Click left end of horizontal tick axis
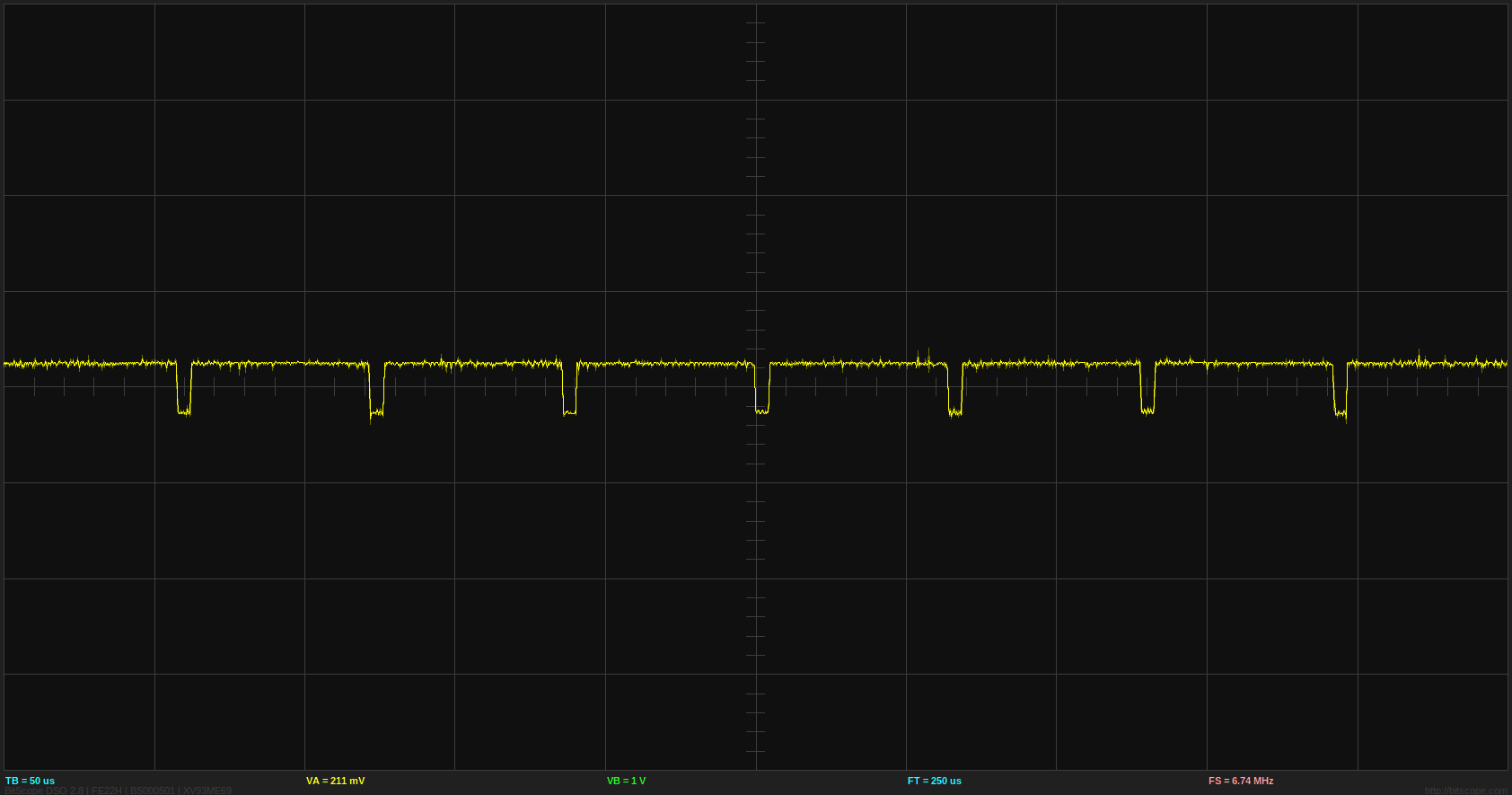The image size is (1512, 795). 36,386
